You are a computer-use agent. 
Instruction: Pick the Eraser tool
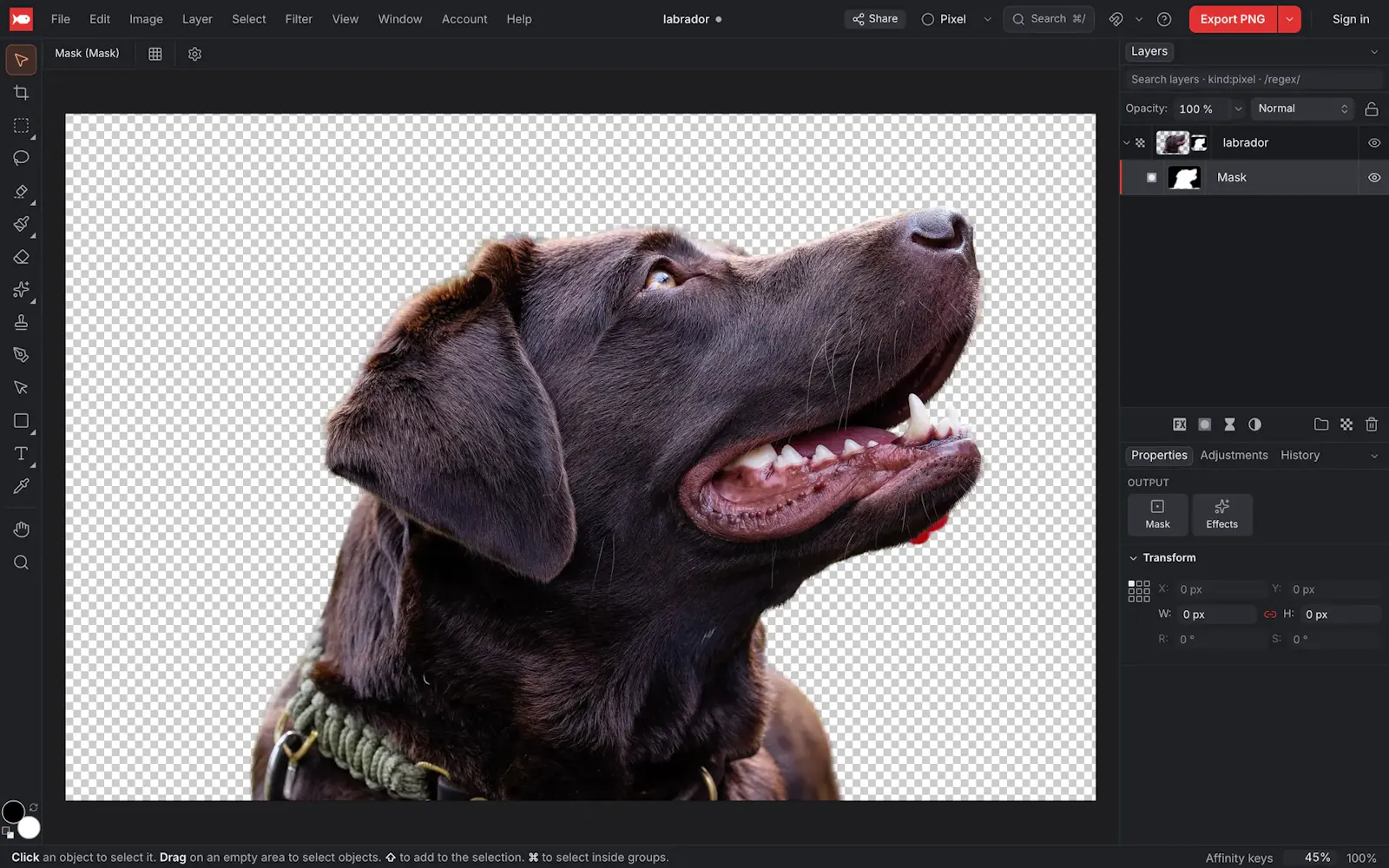[21, 257]
